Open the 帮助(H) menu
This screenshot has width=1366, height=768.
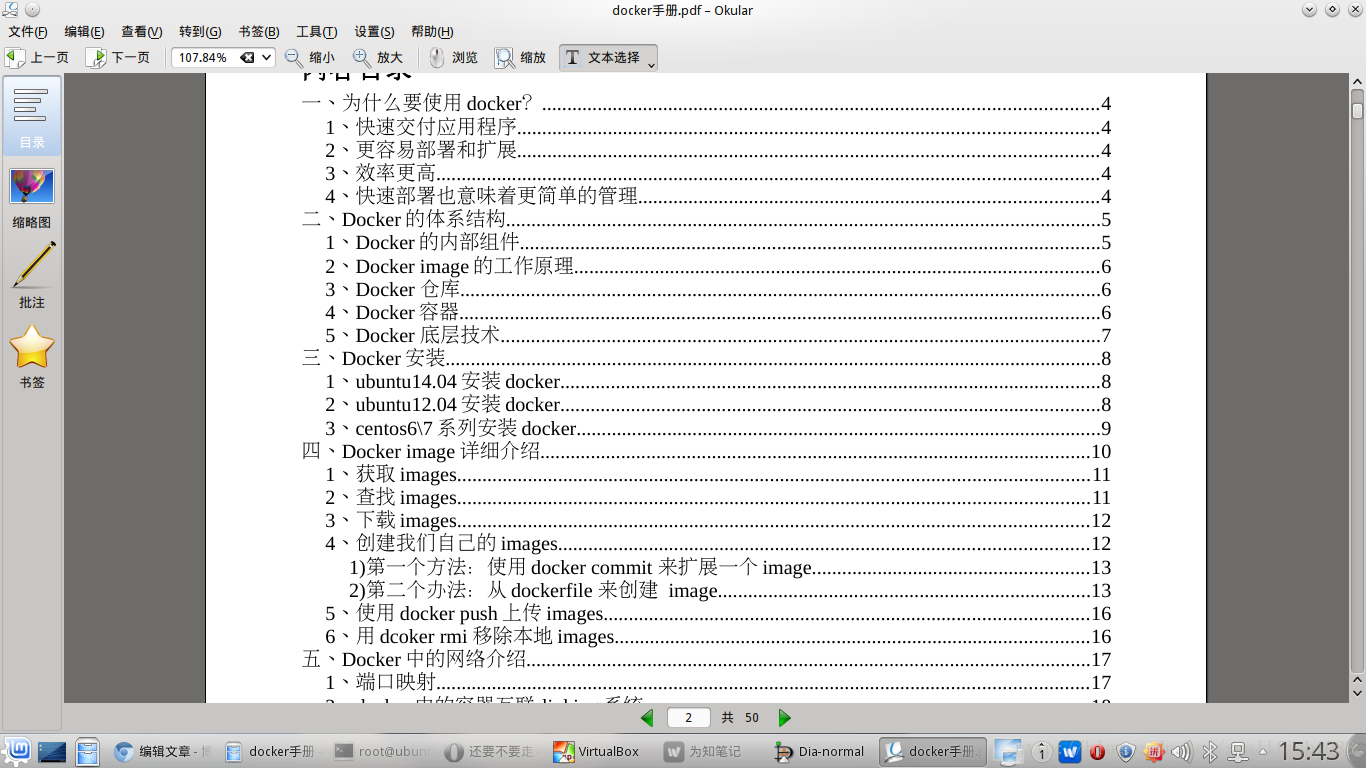coord(432,32)
